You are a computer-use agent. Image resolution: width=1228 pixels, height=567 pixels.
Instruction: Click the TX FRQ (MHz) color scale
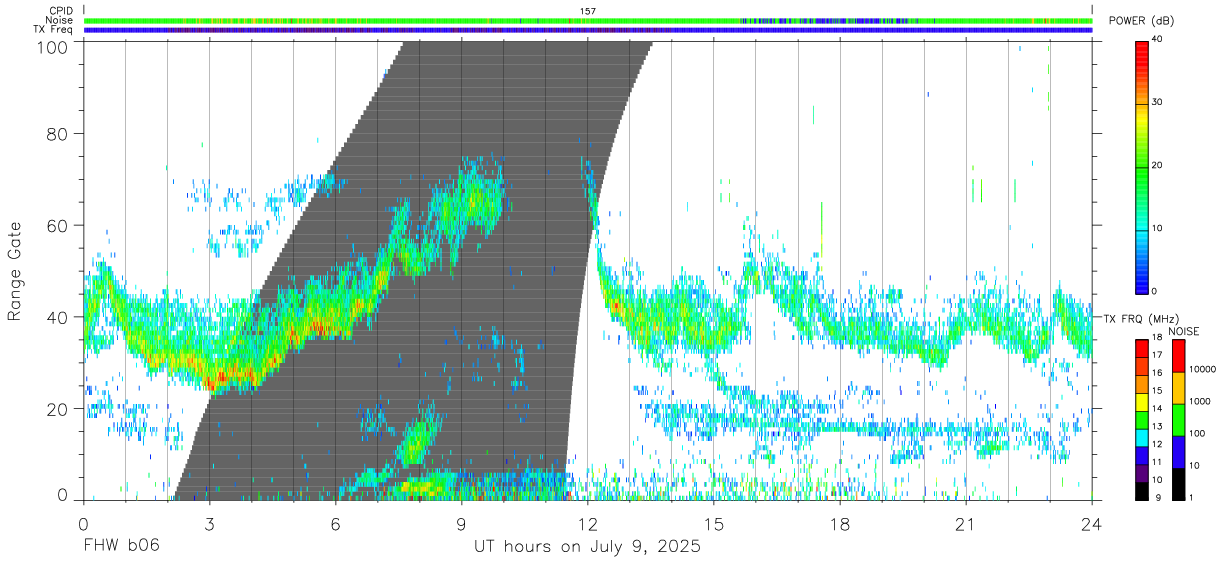click(1141, 420)
